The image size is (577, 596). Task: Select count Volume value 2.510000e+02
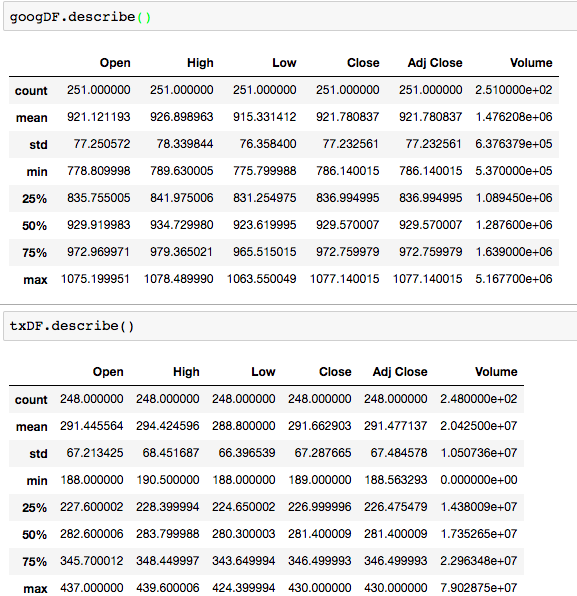514,90
